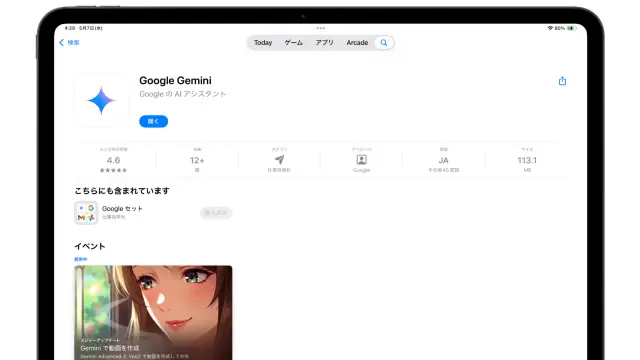Viewport: 640px width, 360px height.
Task: Tap the Google Gemini sparkle app icon
Action: point(101,100)
